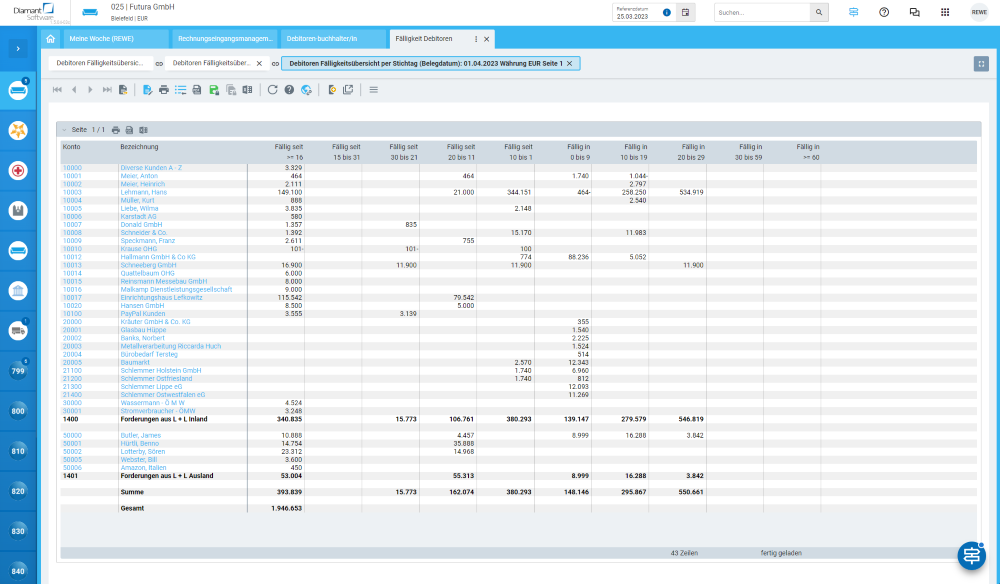This screenshot has height=584, width=1000.
Task: Open sidebar module 830
Action: (18, 531)
